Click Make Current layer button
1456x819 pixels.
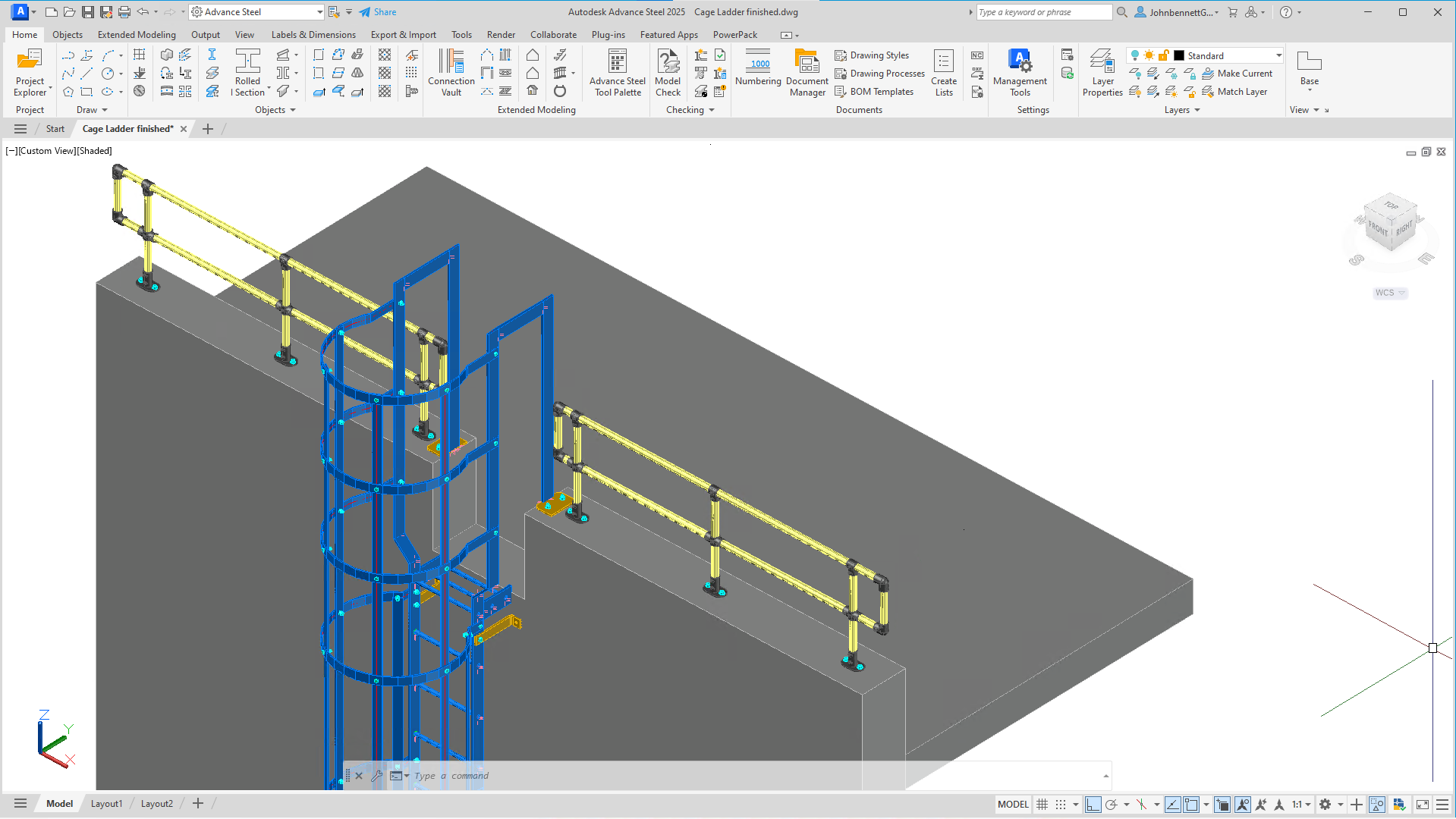[1237, 74]
